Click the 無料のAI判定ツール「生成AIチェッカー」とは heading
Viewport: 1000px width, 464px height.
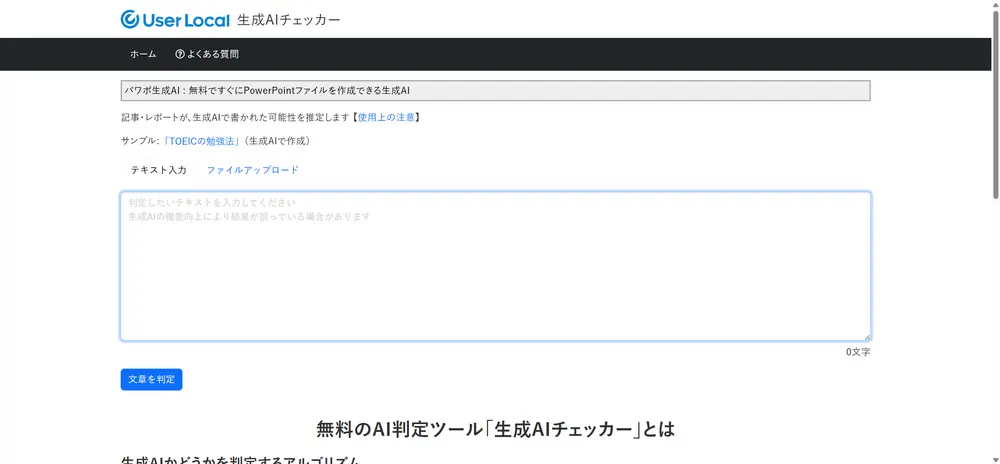click(496, 428)
